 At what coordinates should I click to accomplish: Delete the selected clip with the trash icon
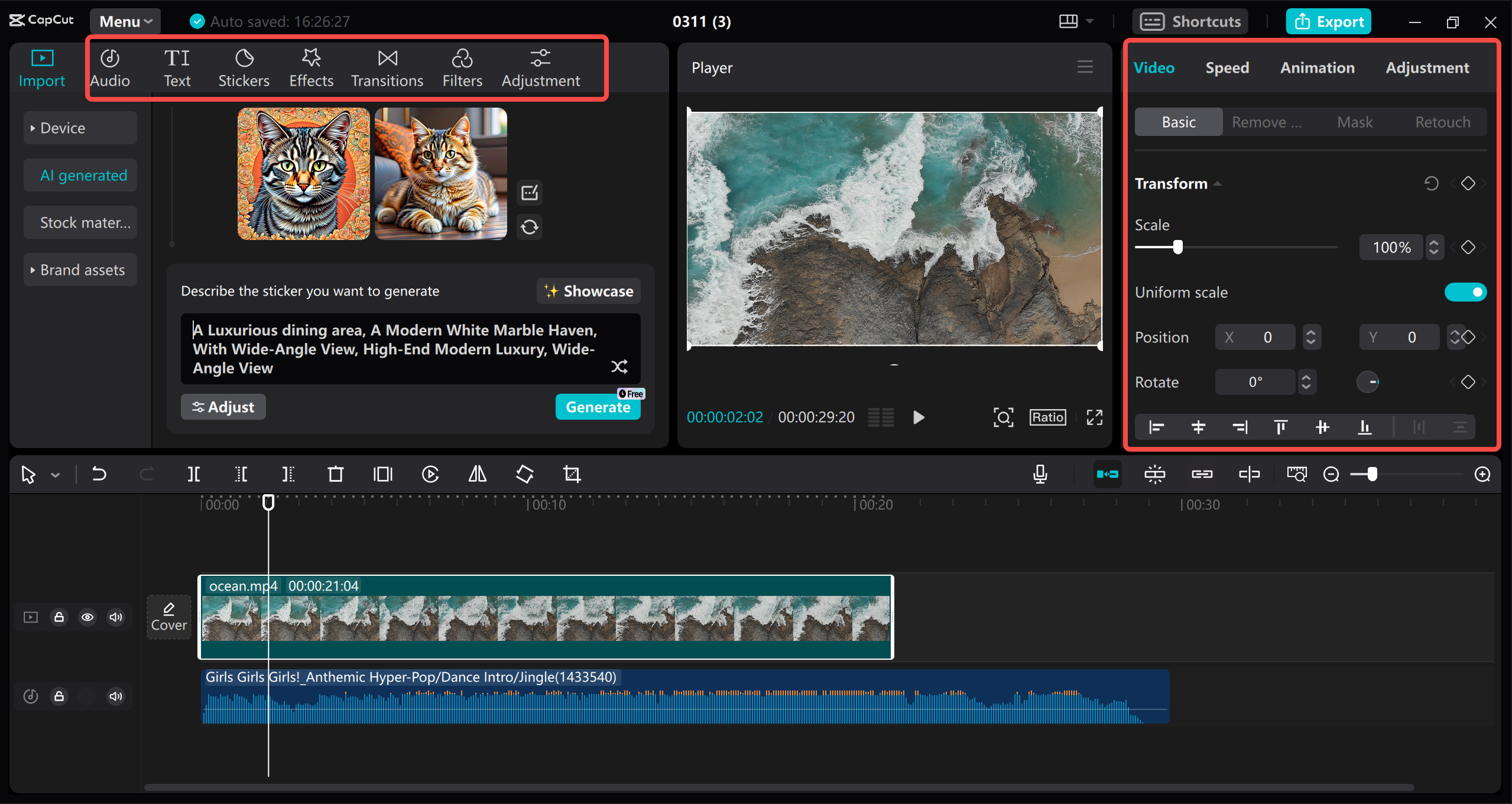[335, 474]
